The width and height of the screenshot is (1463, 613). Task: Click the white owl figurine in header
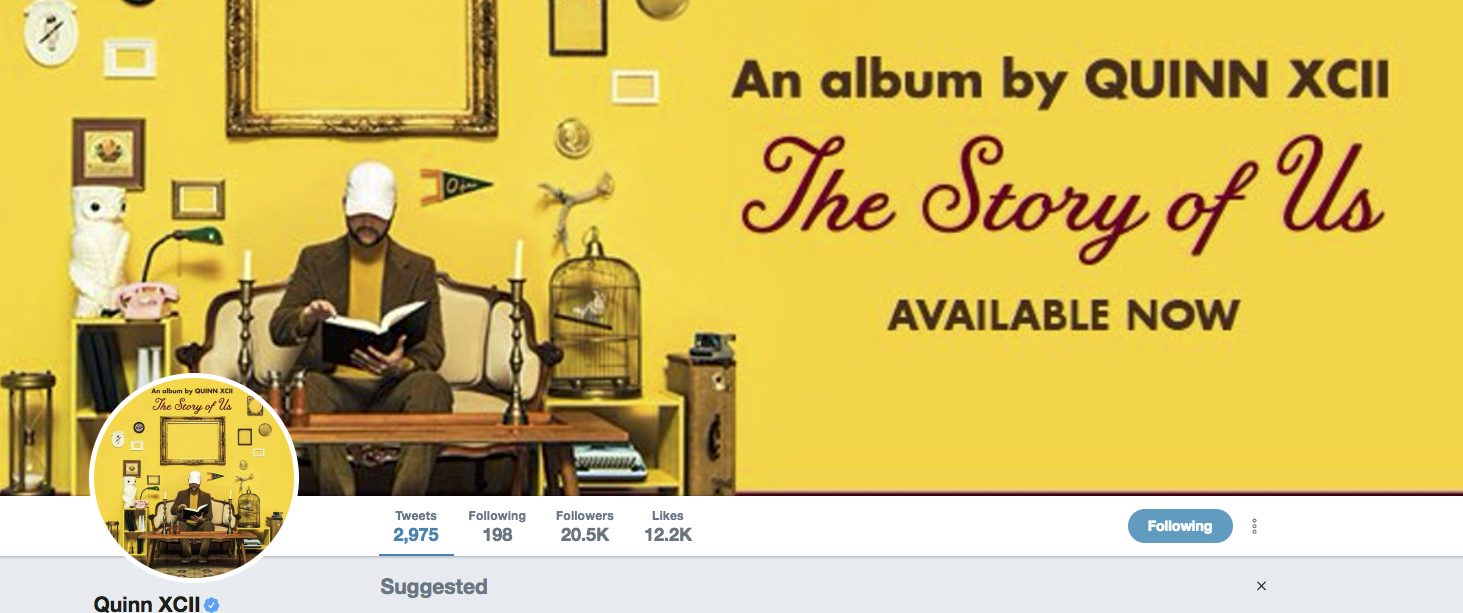(x=98, y=248)
